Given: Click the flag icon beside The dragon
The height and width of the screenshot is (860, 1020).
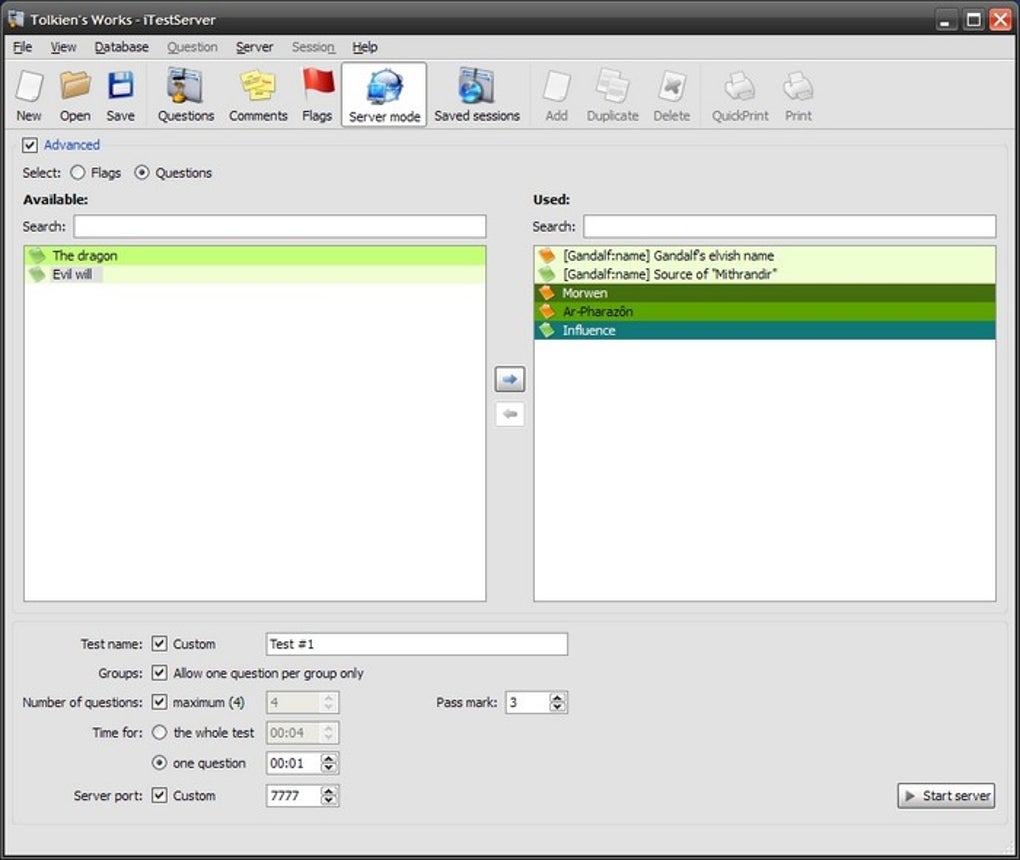Looking at the screenshot, I should click(37, 256).
